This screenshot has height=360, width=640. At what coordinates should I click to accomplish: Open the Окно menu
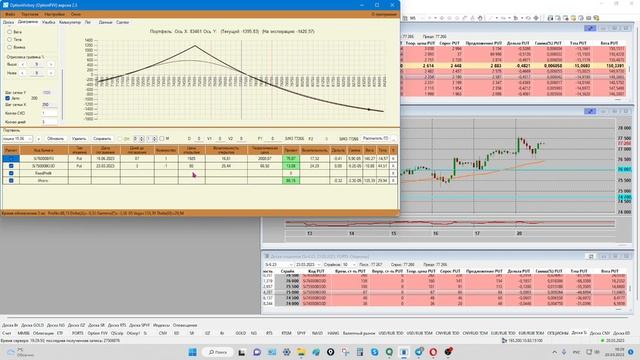76,14
